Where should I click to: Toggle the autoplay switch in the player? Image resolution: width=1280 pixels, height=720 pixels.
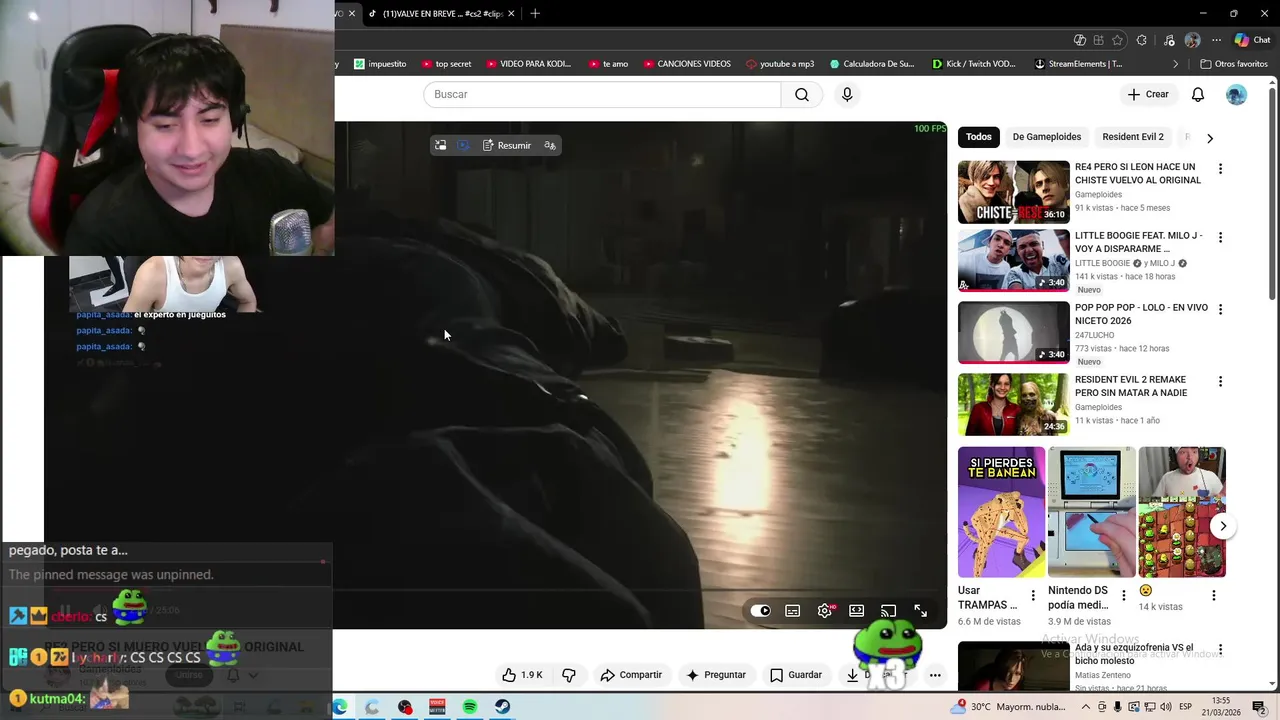pyautogui.click(x=761, y=611)
